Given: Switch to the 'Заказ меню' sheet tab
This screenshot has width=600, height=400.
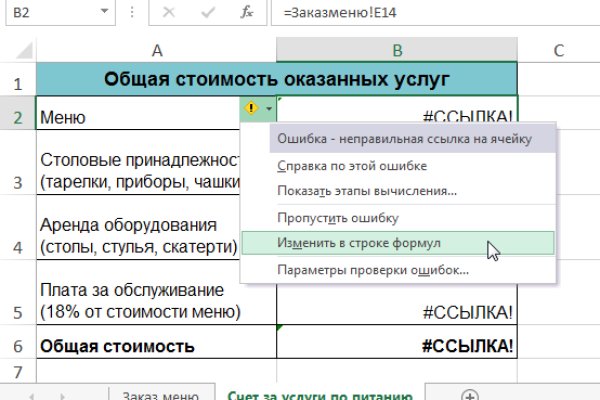Looking at the screenshot, I should (153, 395).
